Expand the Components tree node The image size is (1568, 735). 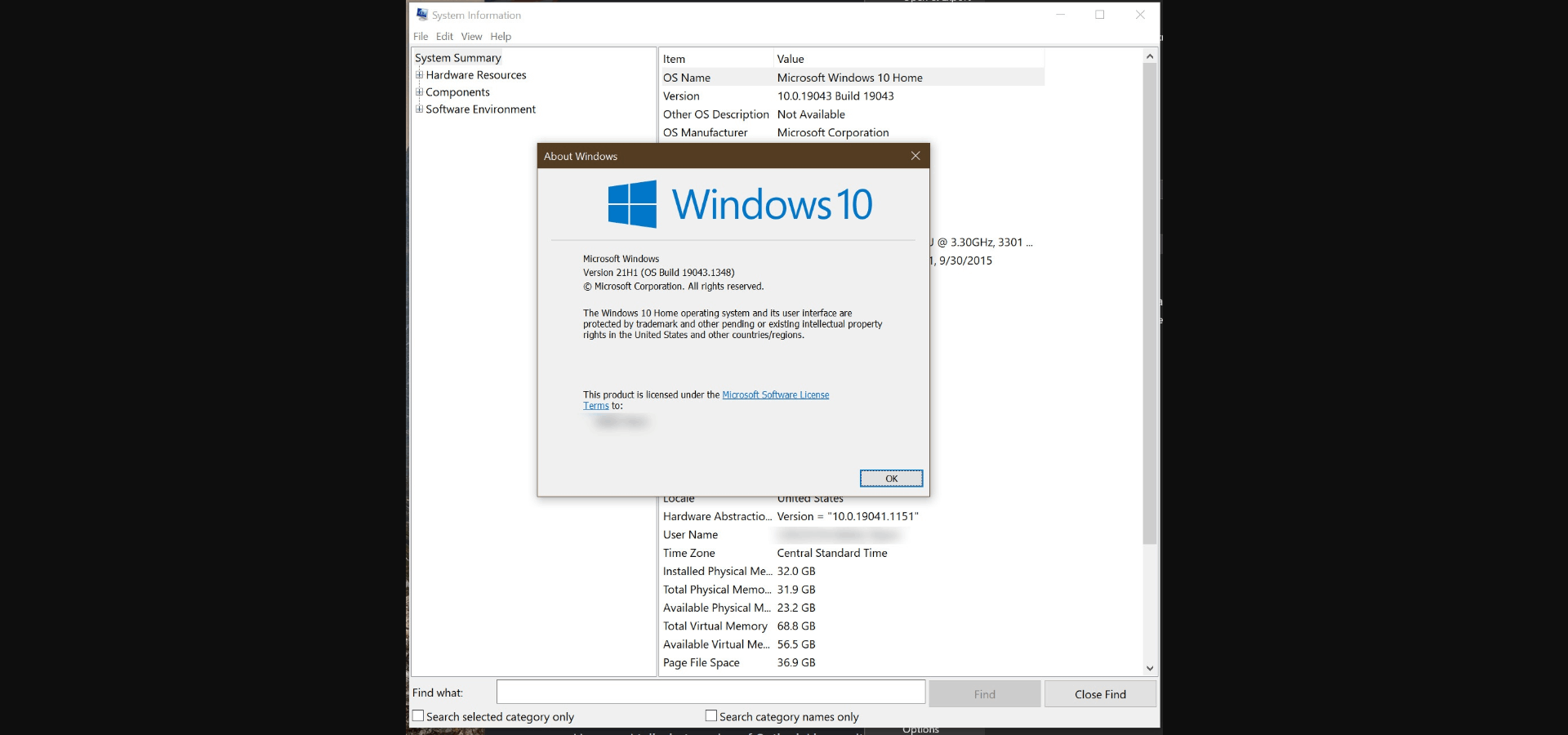(x=419, y=91)
